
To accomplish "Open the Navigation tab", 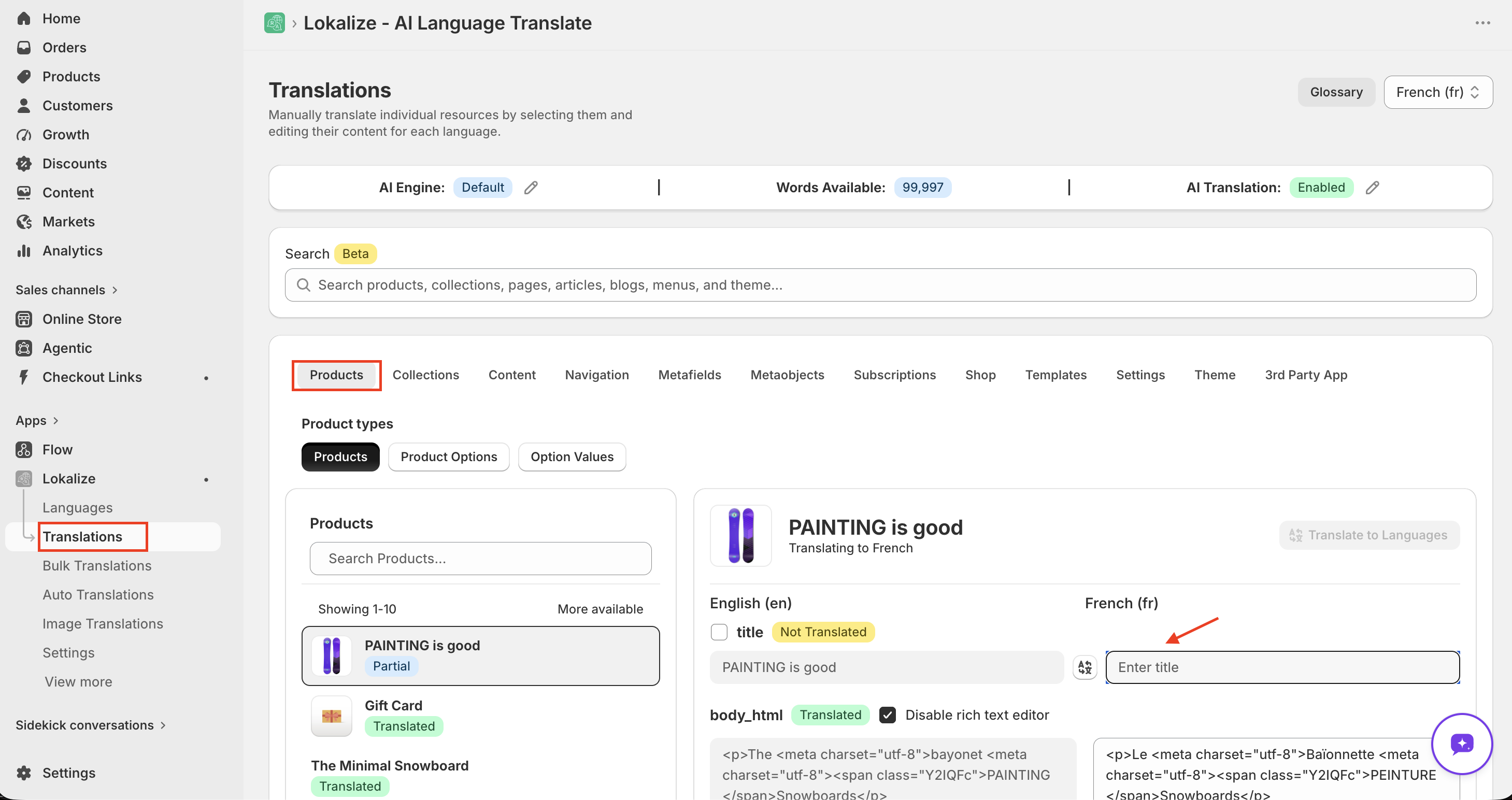I will (x=597, y=375).
